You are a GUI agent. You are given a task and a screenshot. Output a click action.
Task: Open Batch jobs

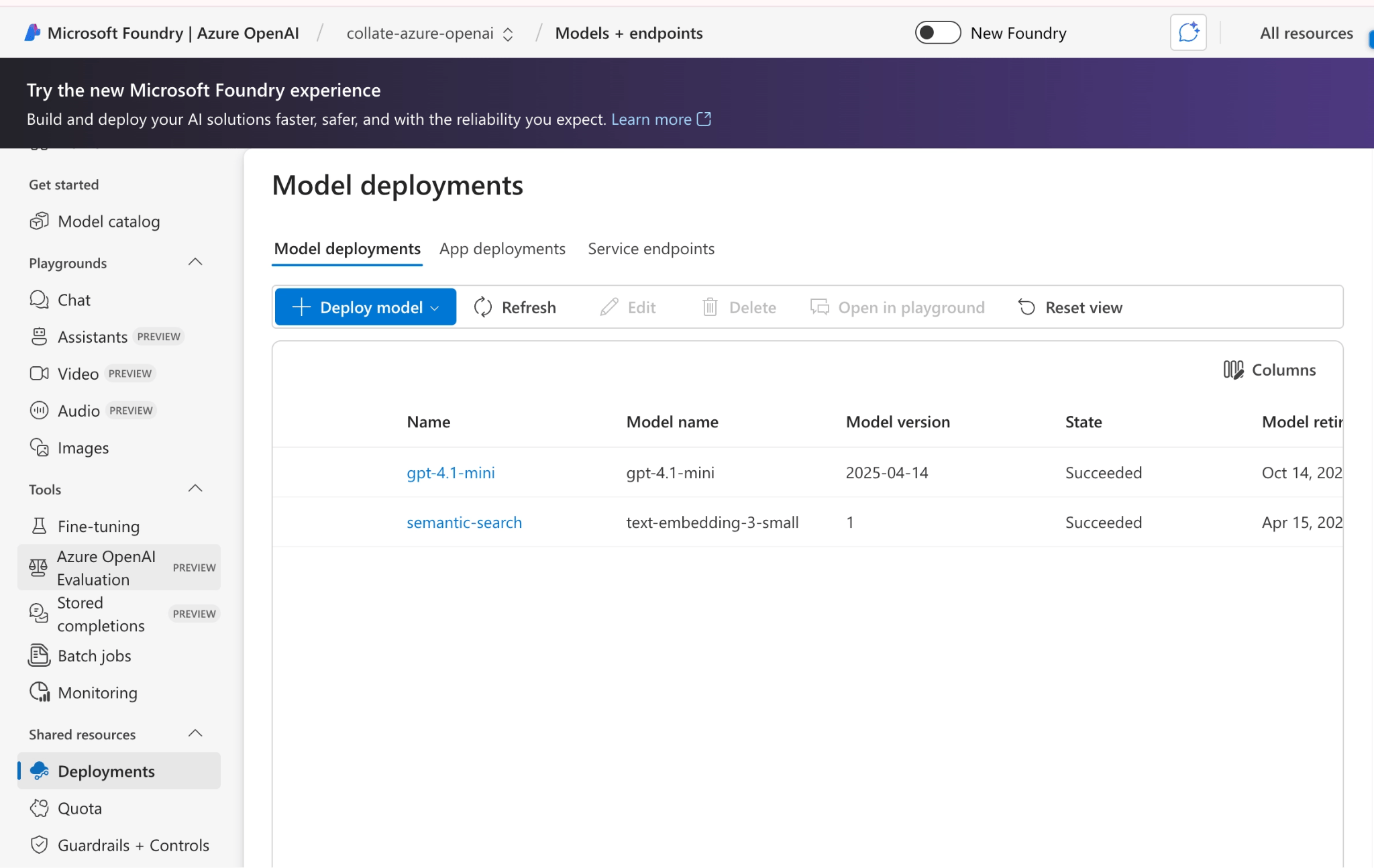click(81, 656)
